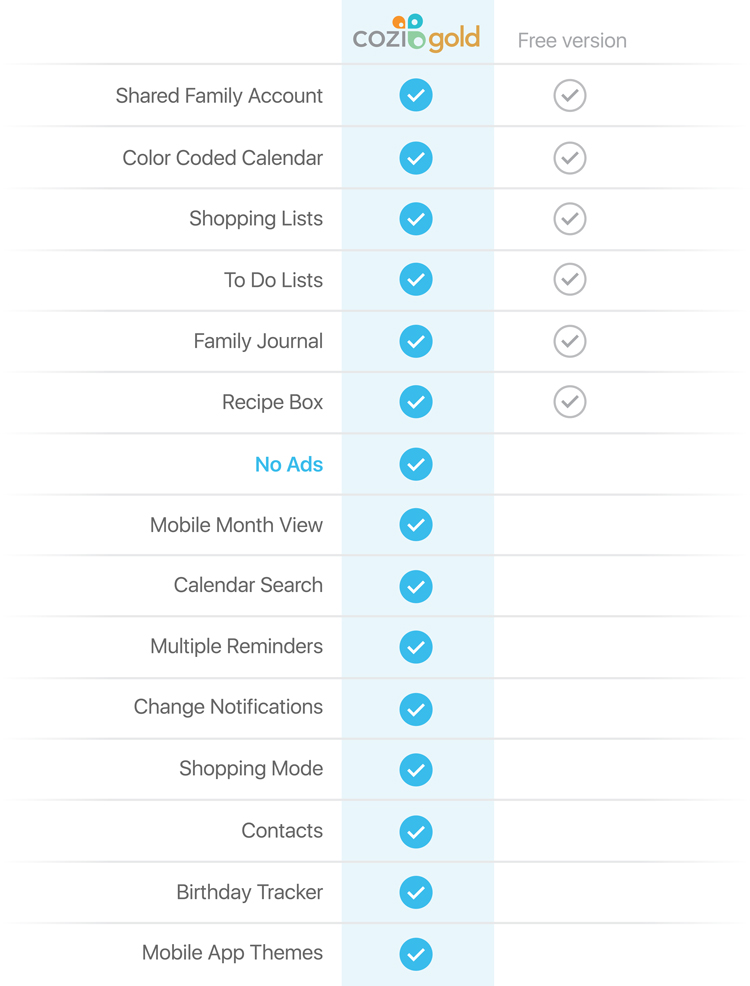Click gray checkmark for Shared Family Account
Screen dimensions: 750x986
click(570, 96)
